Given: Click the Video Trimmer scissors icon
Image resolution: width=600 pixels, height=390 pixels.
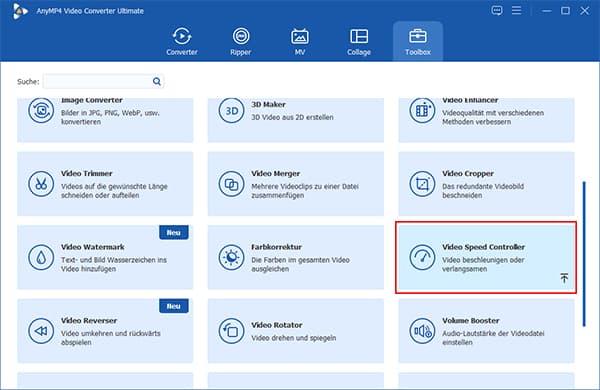Looking at the screenshot, I should tap(41, 184).
